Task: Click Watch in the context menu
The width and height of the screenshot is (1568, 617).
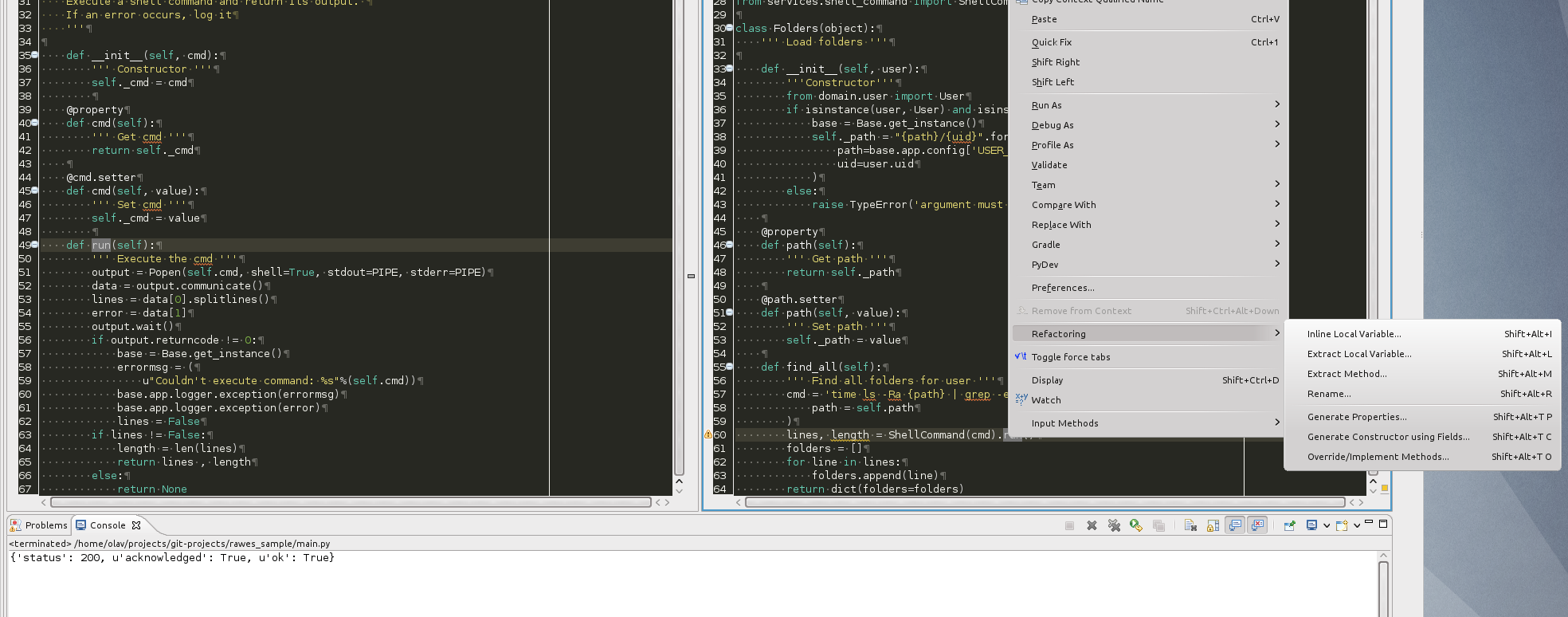Action: pos(1148,400)
